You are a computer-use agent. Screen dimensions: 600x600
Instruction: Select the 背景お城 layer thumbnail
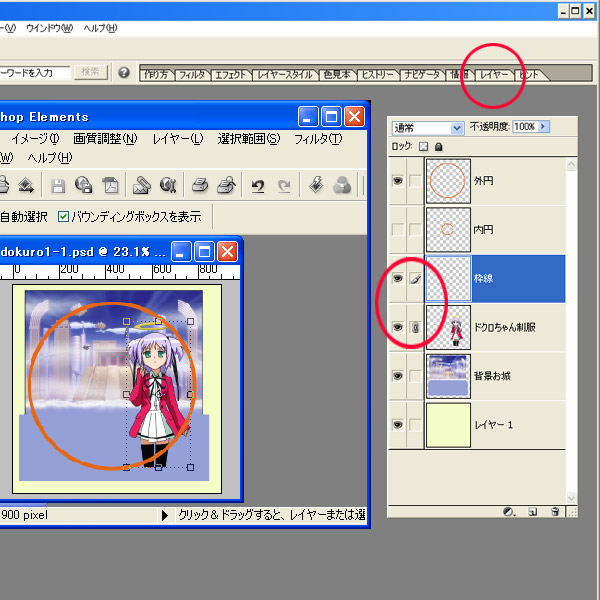point(448,376)
